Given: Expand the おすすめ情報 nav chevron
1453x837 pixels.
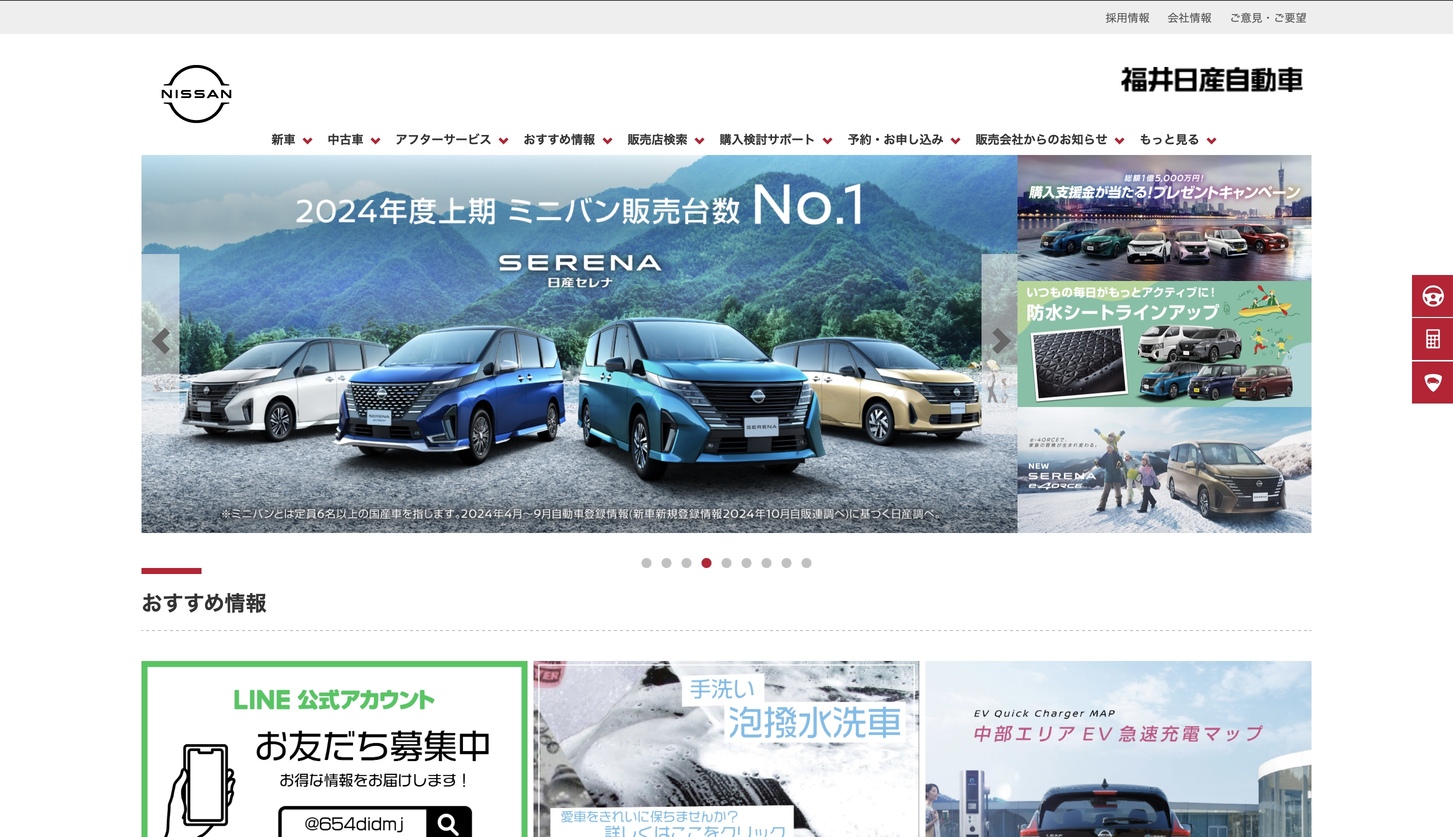Looking at the screenshot, I should pyautogui.click(x=607, y=141).
